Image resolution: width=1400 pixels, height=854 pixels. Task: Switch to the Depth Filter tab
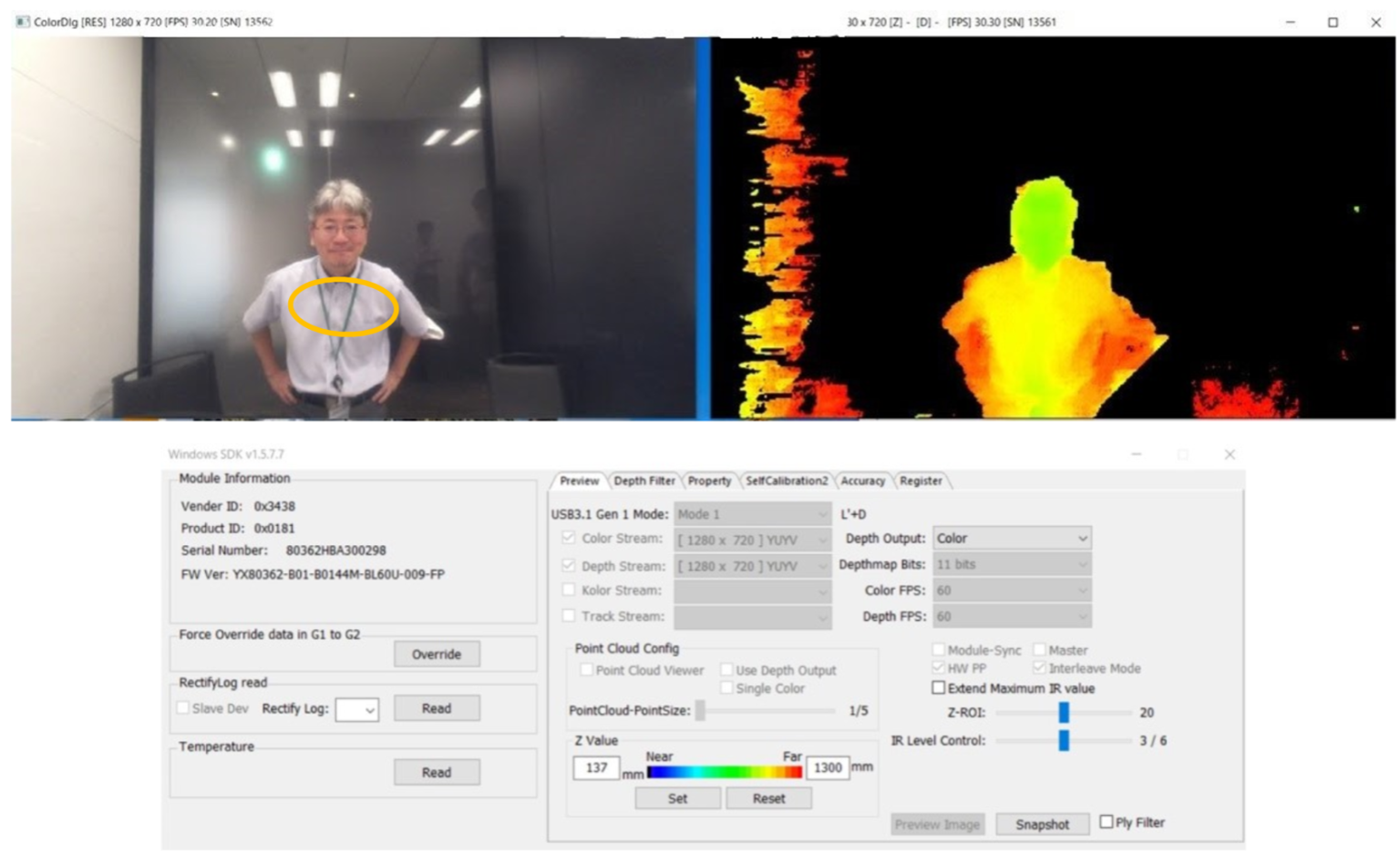(644, 481)
